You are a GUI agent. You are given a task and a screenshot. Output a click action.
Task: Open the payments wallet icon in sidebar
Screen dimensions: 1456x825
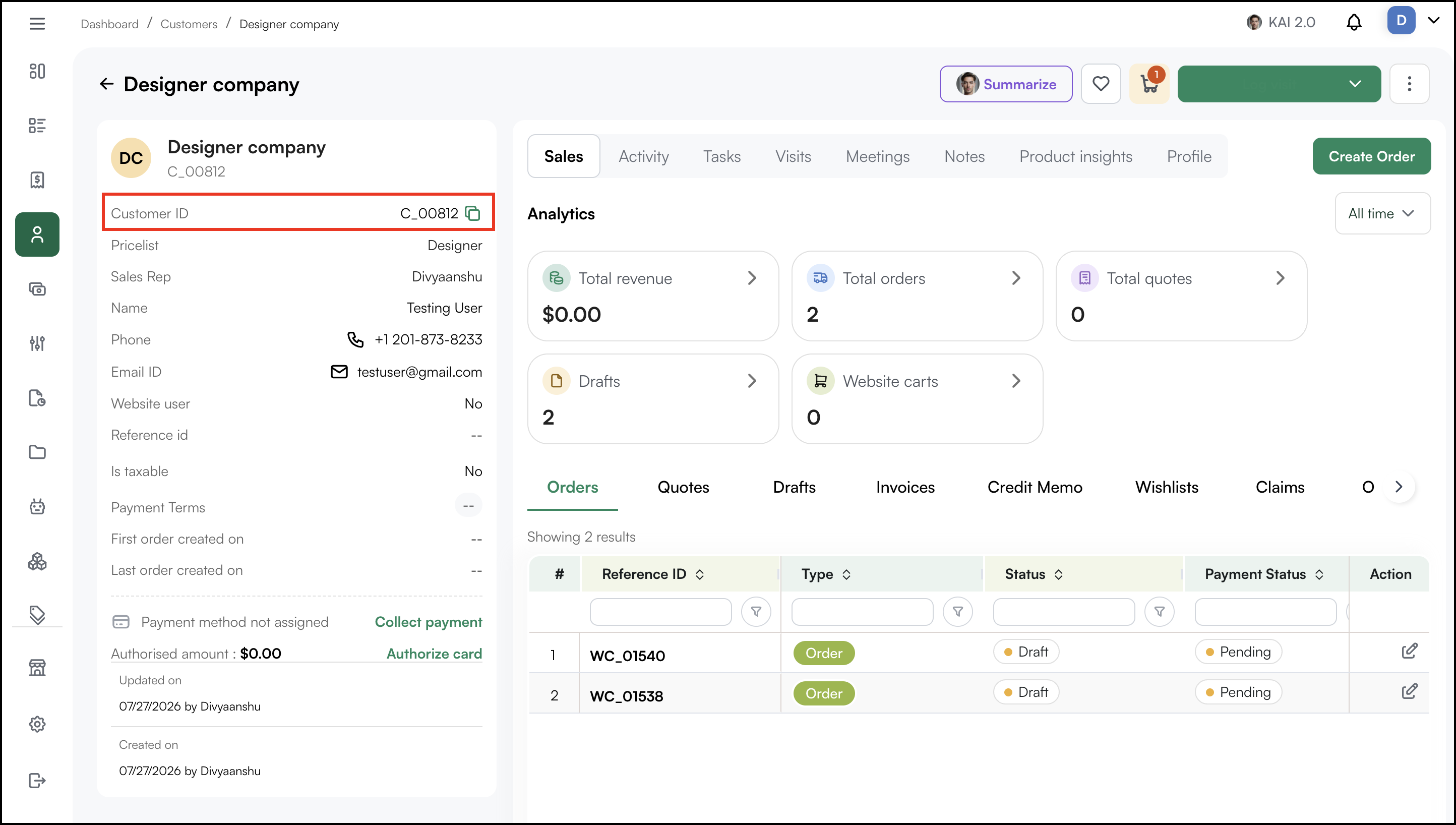37,289
